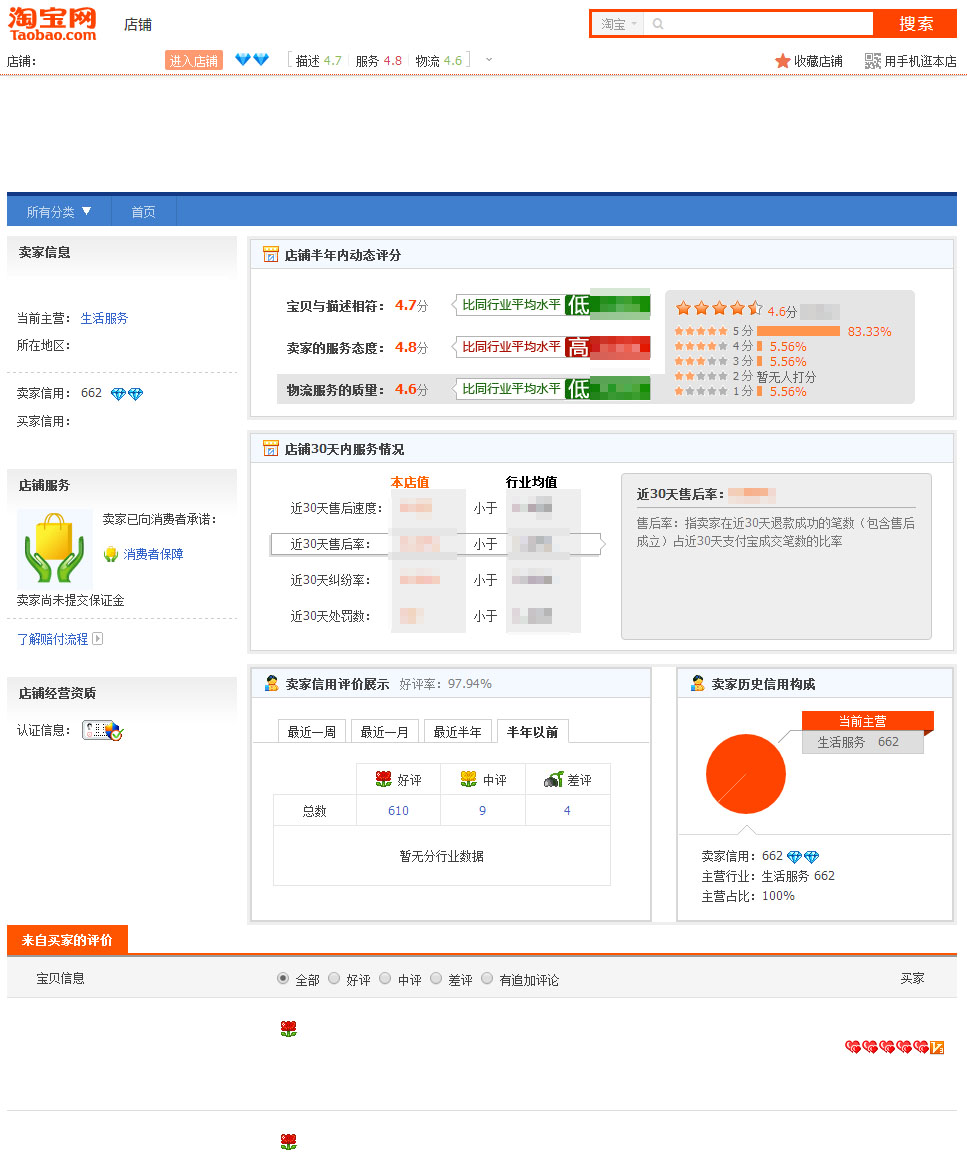Click the orange stars next to 4.6分
Viewport: 967px width, 1156px height.
(x=719, y=308)
